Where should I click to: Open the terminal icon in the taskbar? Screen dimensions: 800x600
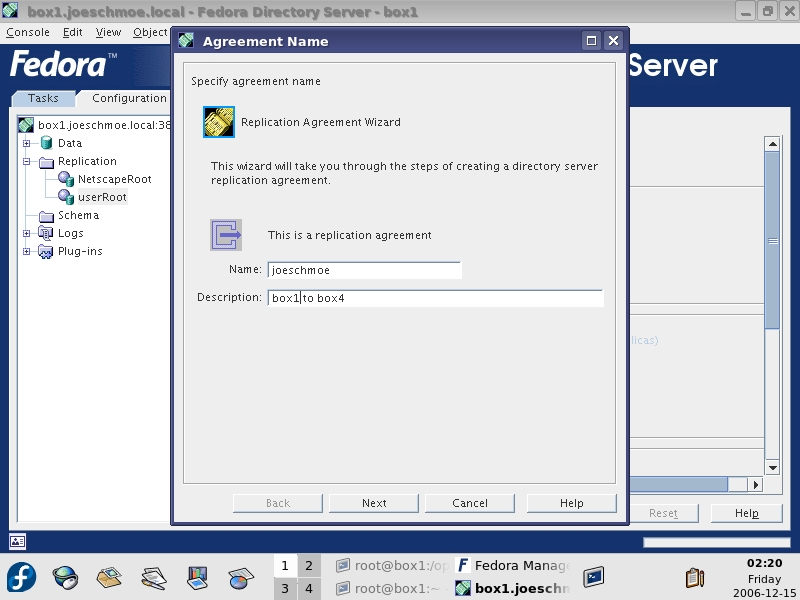[595, 577]
